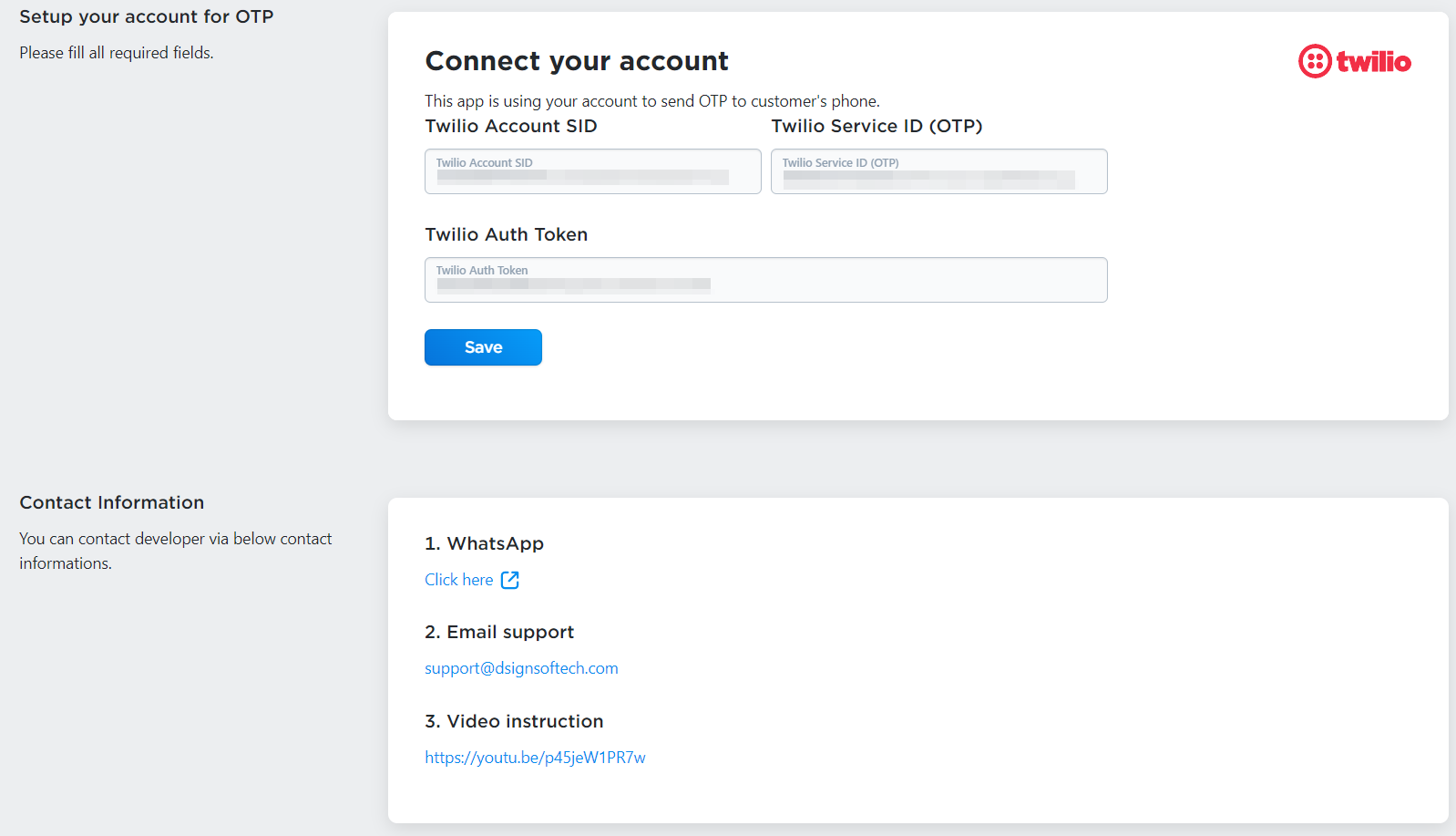Click the 'This app is using your account' description
1456x836 pixels.
[652, 101]
